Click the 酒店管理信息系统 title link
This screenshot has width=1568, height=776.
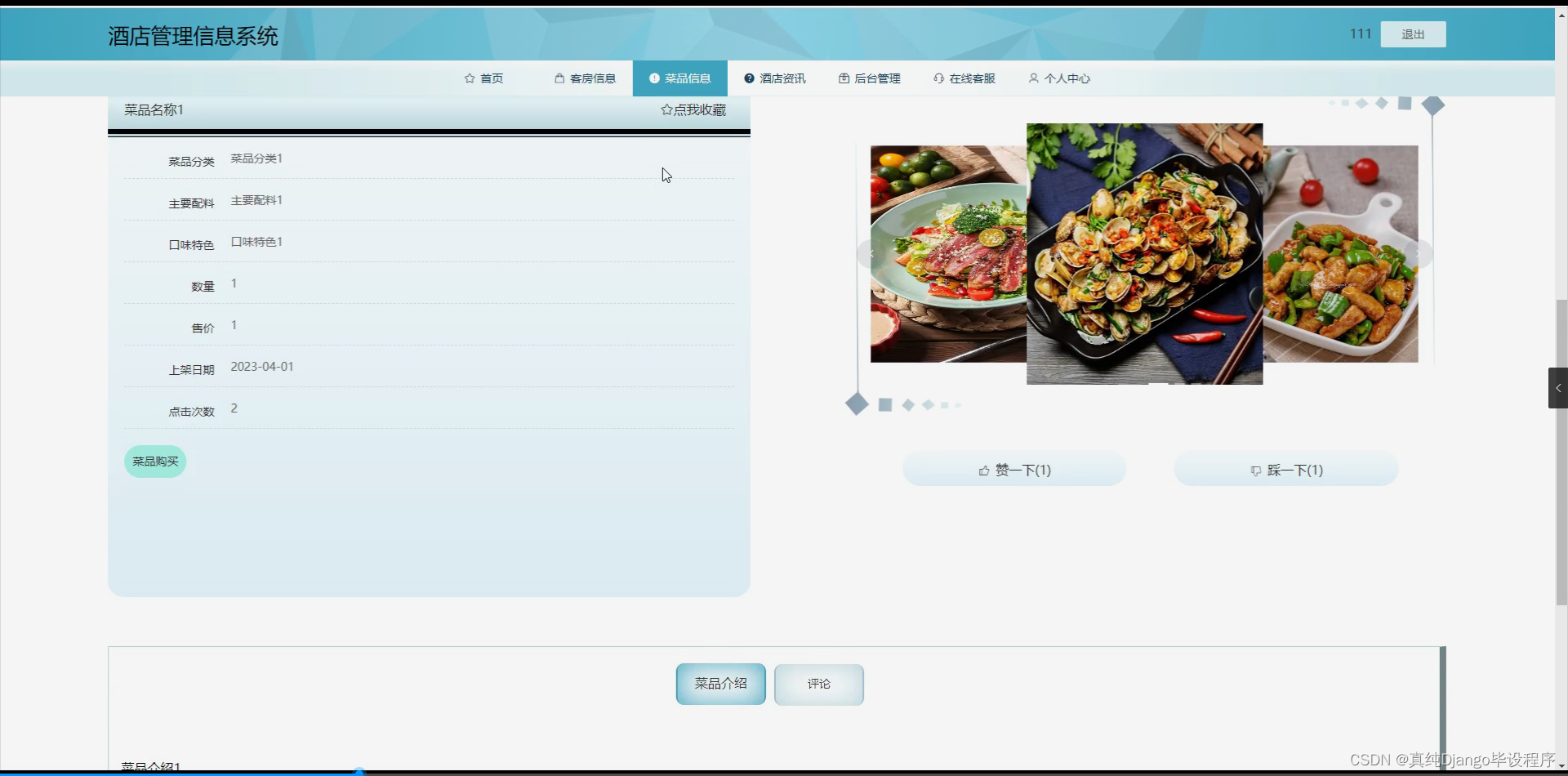pos(192,36)
